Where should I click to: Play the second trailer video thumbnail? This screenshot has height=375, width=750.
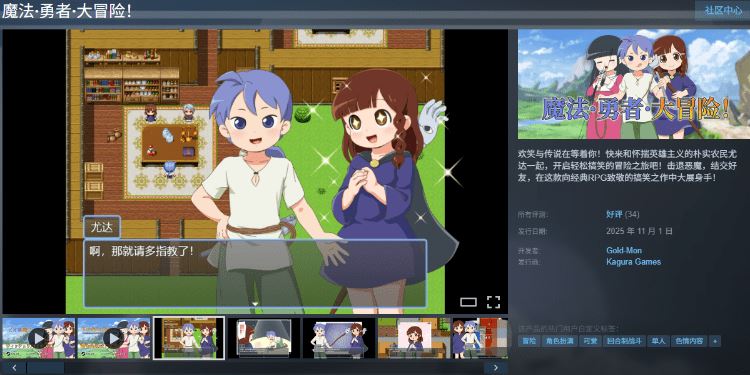point(114,338)
